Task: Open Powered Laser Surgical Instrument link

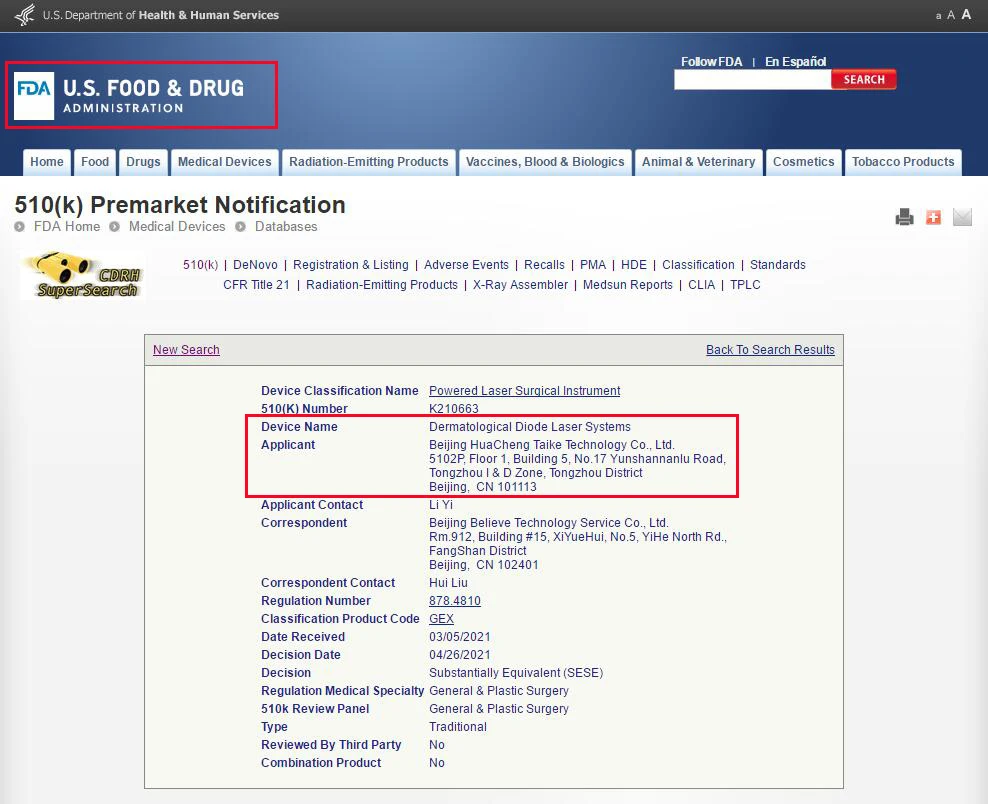Action: pos(524,391)
